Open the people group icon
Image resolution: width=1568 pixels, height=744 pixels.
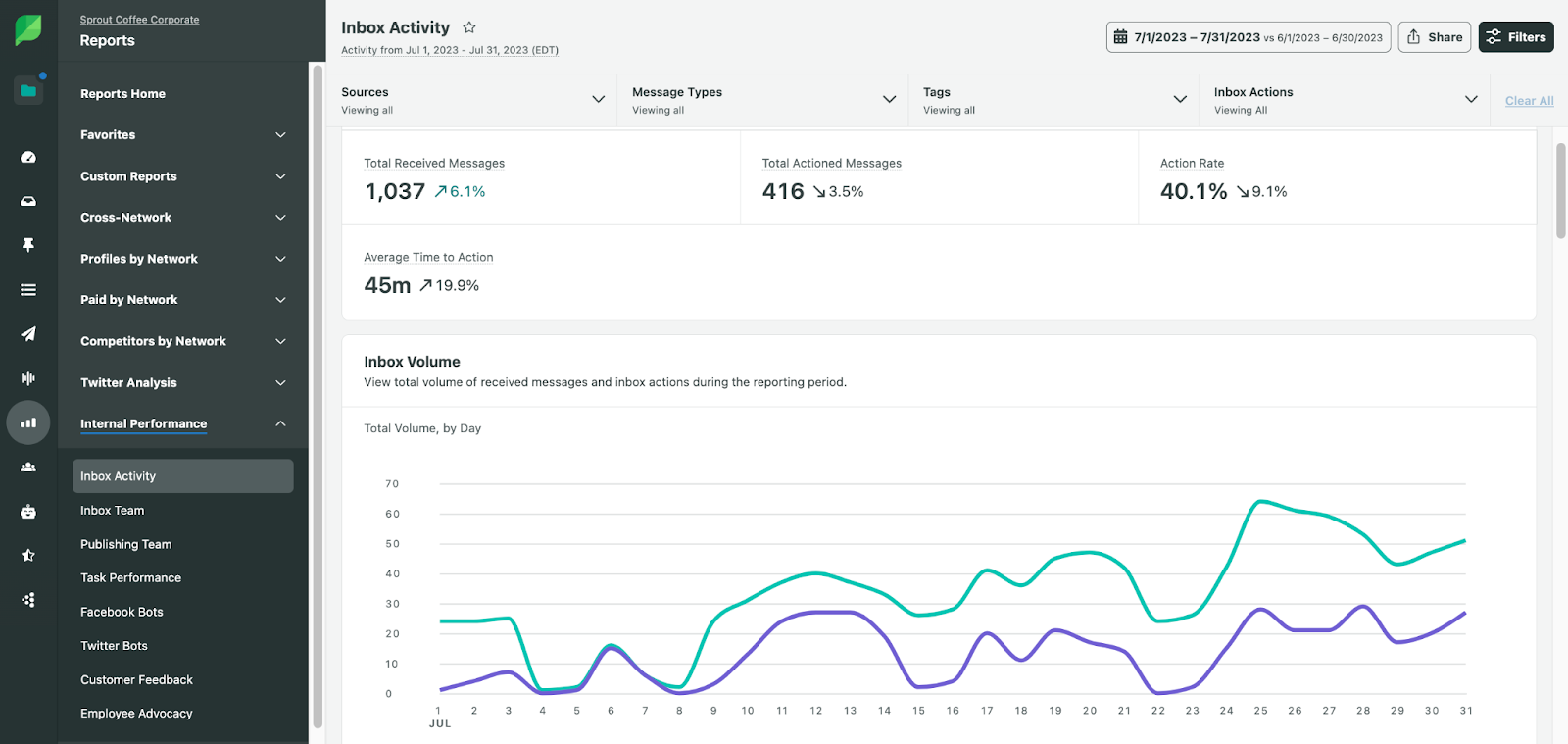28,468
